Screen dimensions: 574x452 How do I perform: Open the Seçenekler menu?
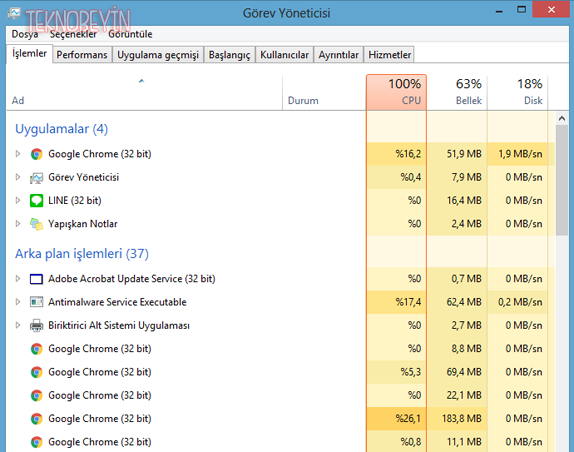pos(73,34)
